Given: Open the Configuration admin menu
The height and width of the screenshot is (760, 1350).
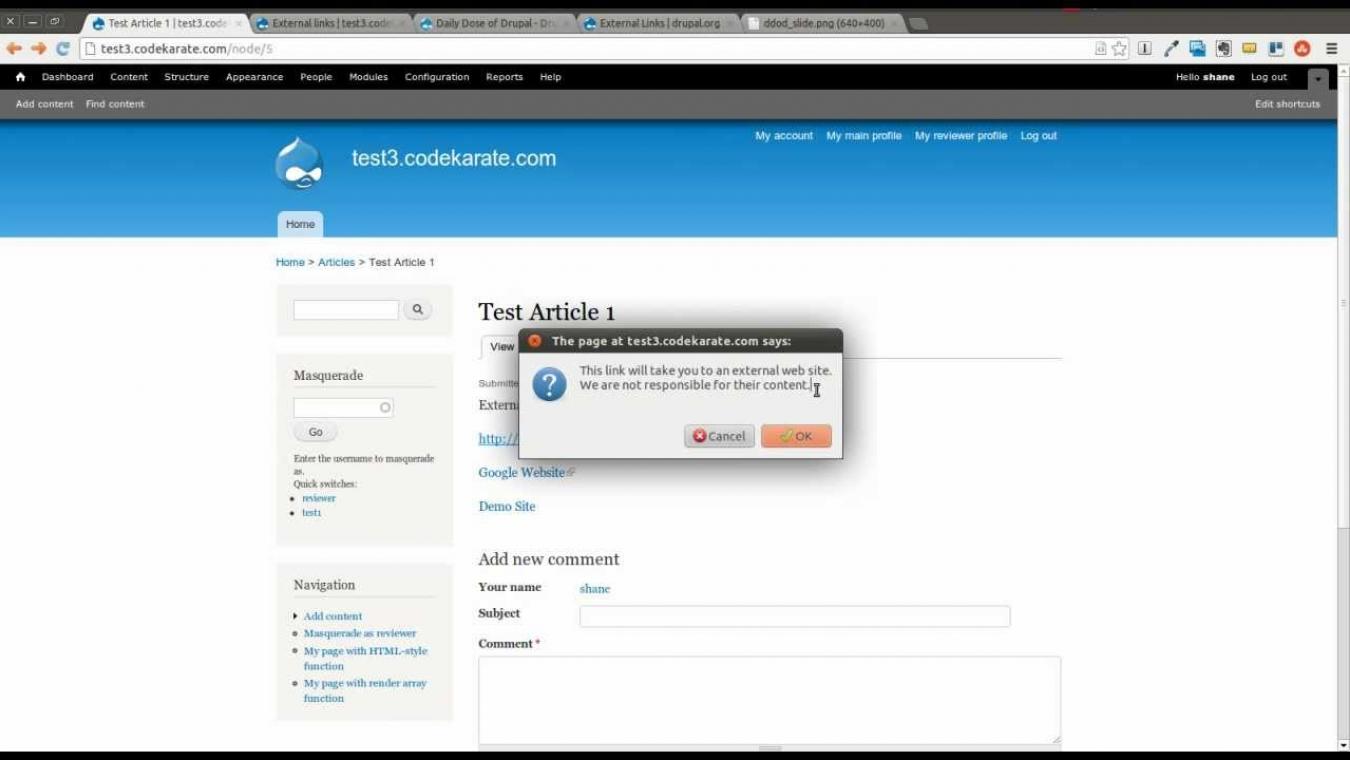Looking at the screenshot, I should tap(436, 77).
